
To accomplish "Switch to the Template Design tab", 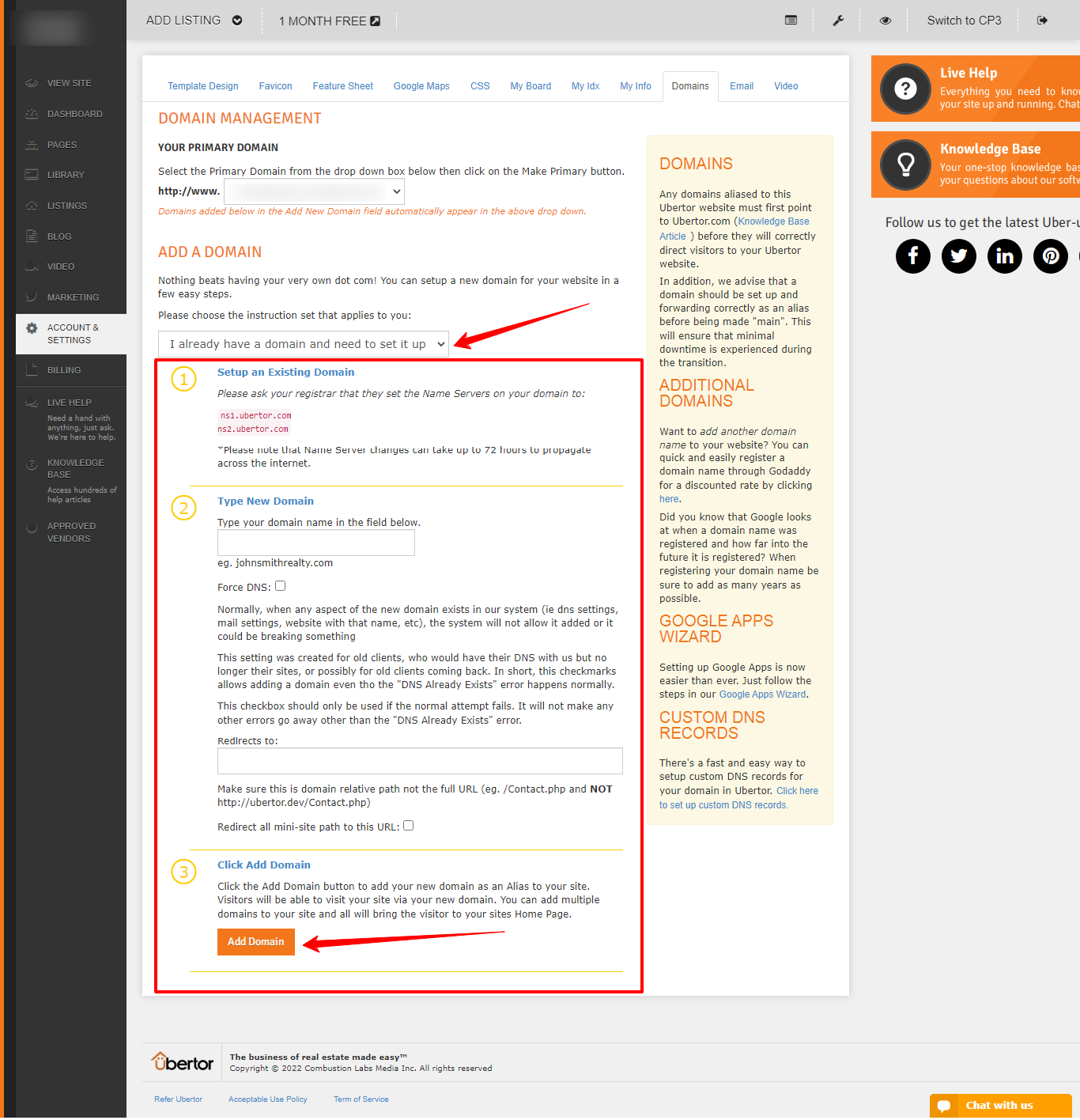I will point(202,86).
